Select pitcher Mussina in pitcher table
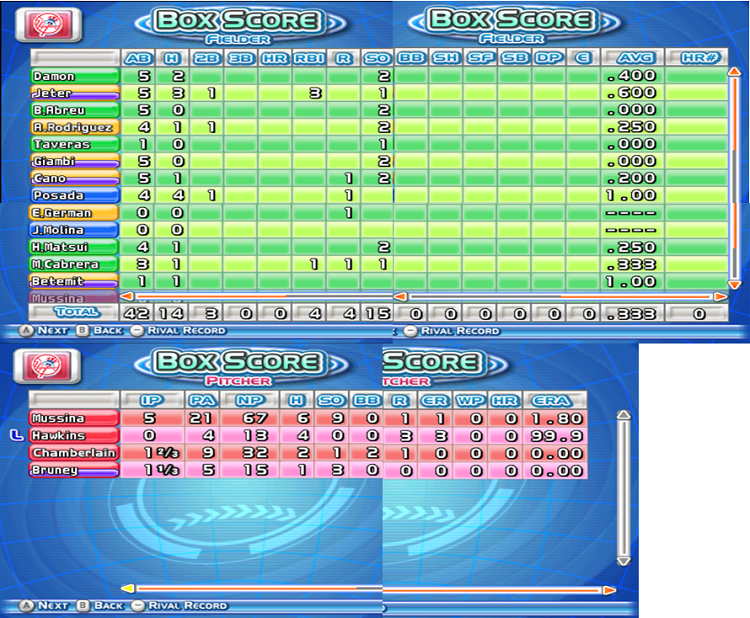 point(74,418)
